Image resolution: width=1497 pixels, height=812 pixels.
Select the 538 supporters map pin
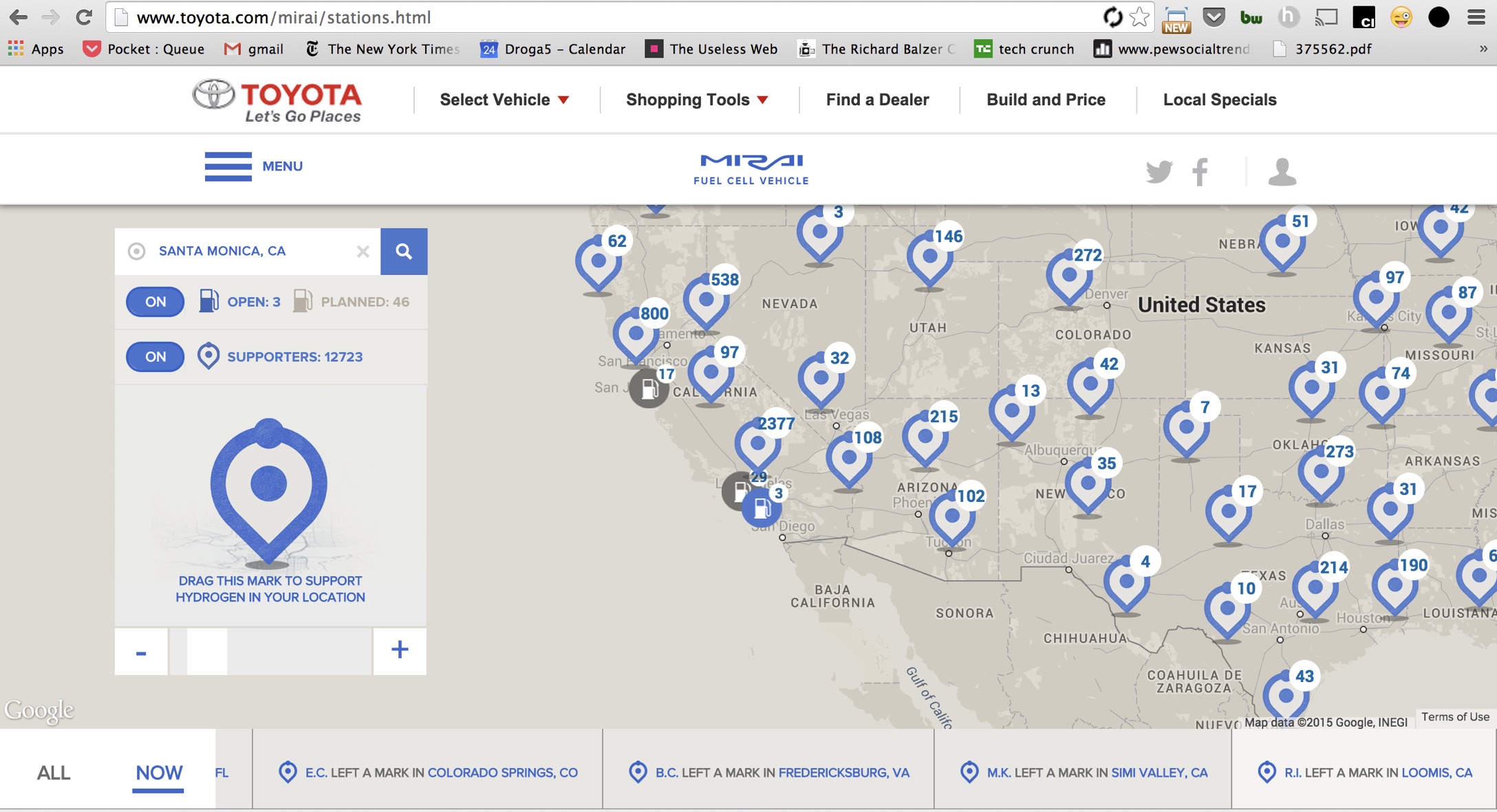click(707, 300)
